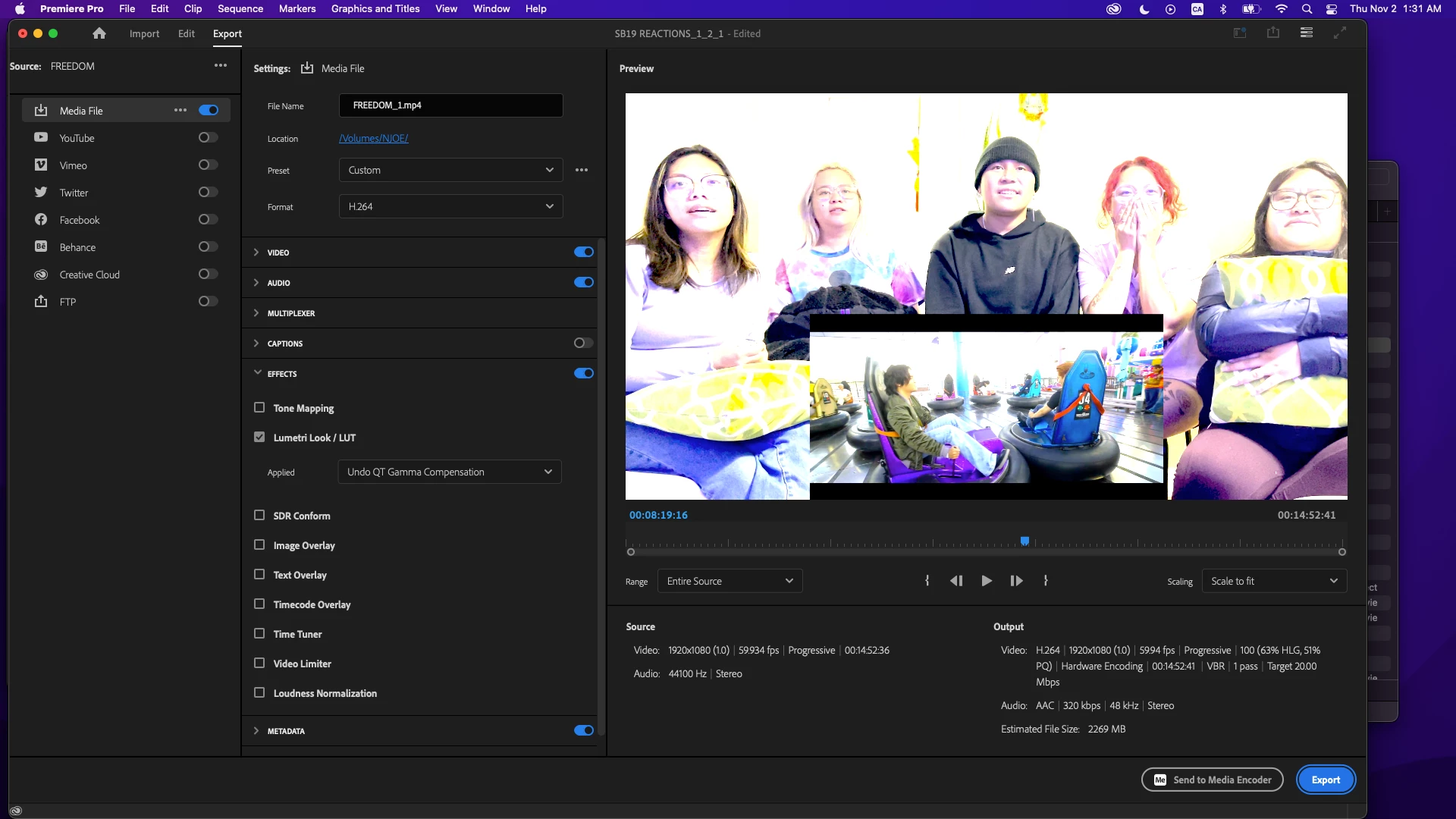
Task: Enable the Facebook export toggle
Action: (x=208, y=220)
